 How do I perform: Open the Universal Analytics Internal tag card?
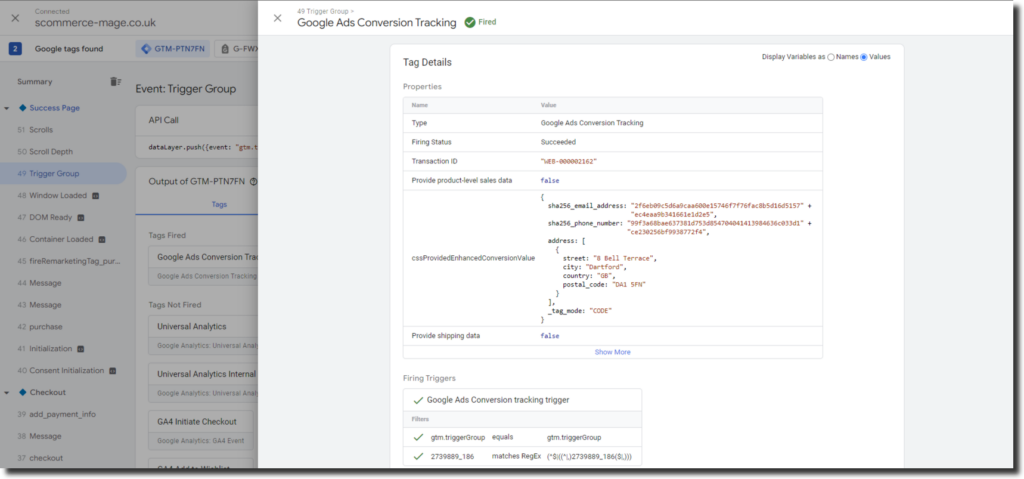204,382
